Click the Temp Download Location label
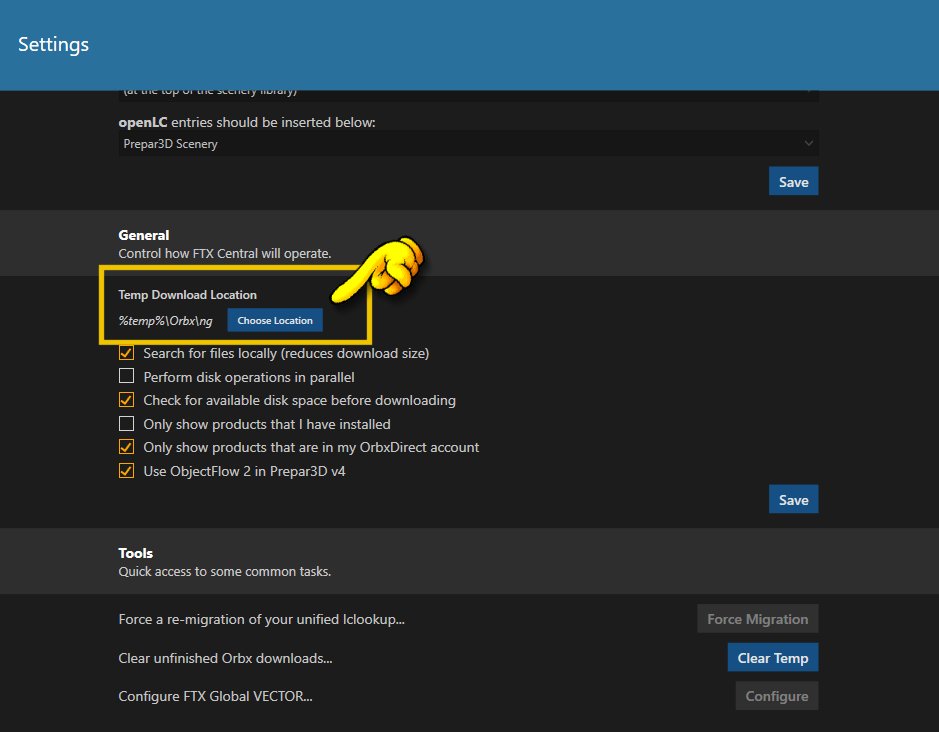Image resolution: width=939 pixels, height=732 pixels. click(x=187, y=295)
